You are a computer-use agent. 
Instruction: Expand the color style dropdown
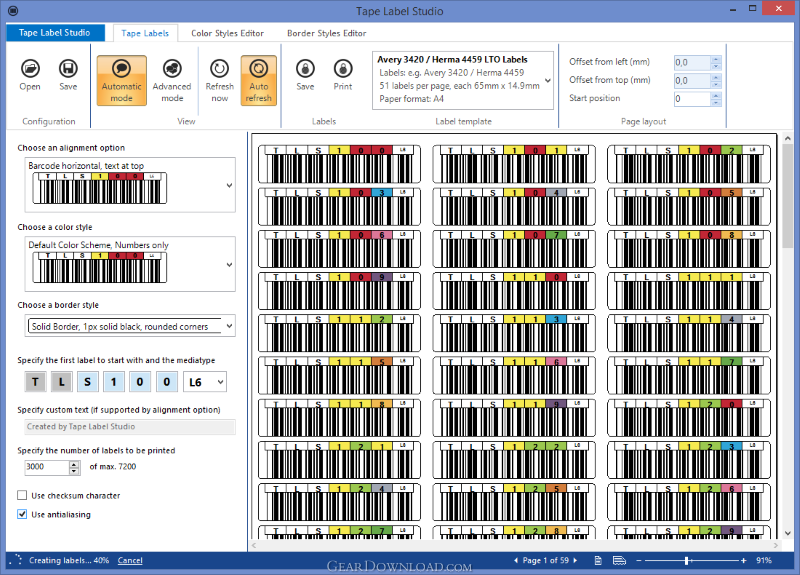click(x=229, y=264)
